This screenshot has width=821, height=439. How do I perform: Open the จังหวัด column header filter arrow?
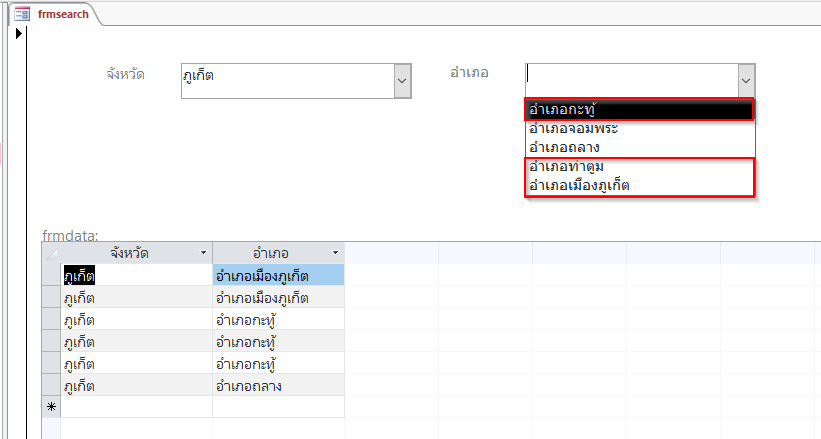coord(203,253)
